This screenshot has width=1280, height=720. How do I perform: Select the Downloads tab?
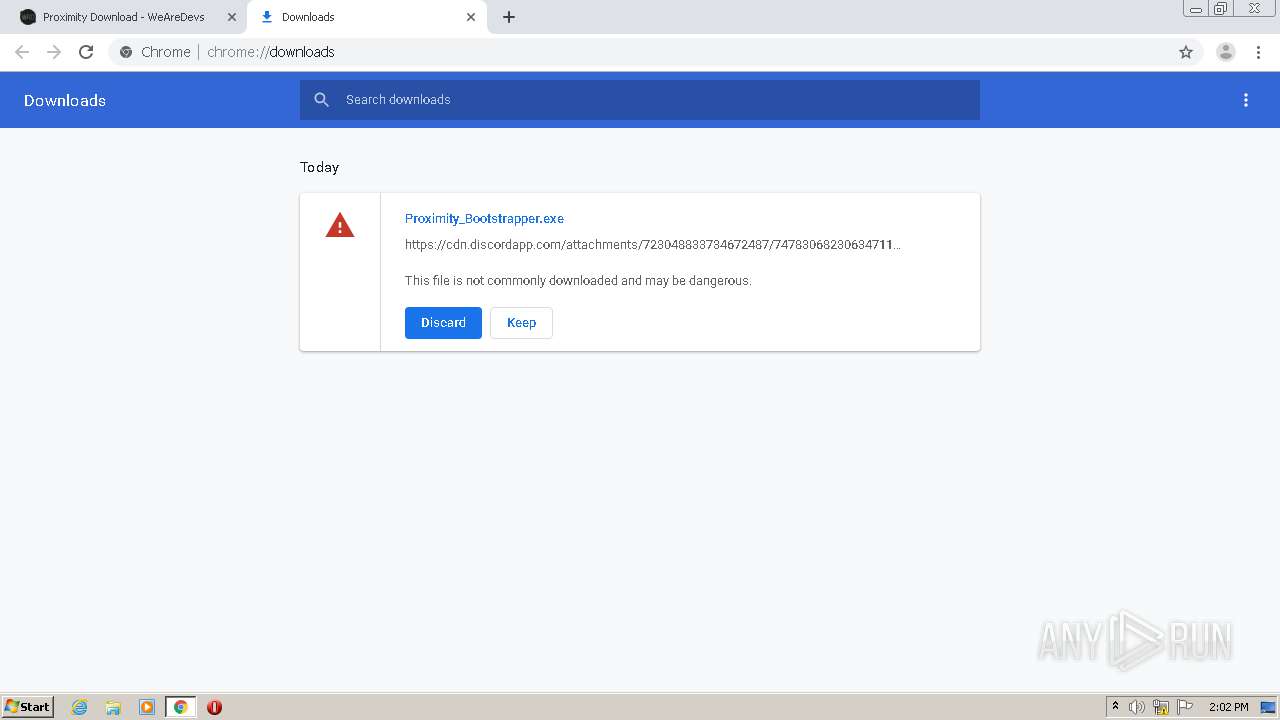pos(366,17)
